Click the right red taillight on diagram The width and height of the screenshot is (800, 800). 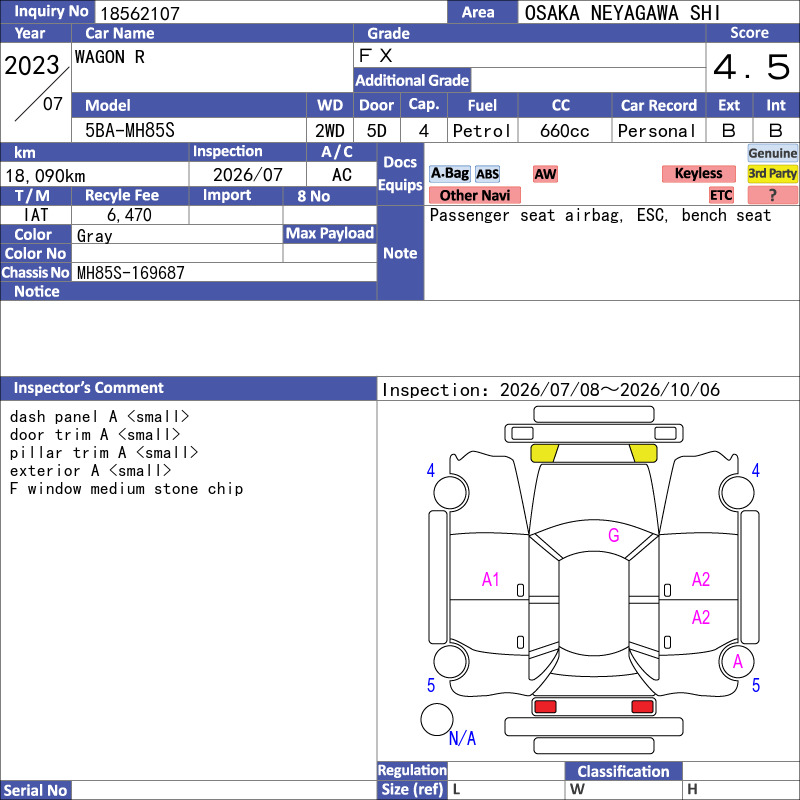[642, 707]
